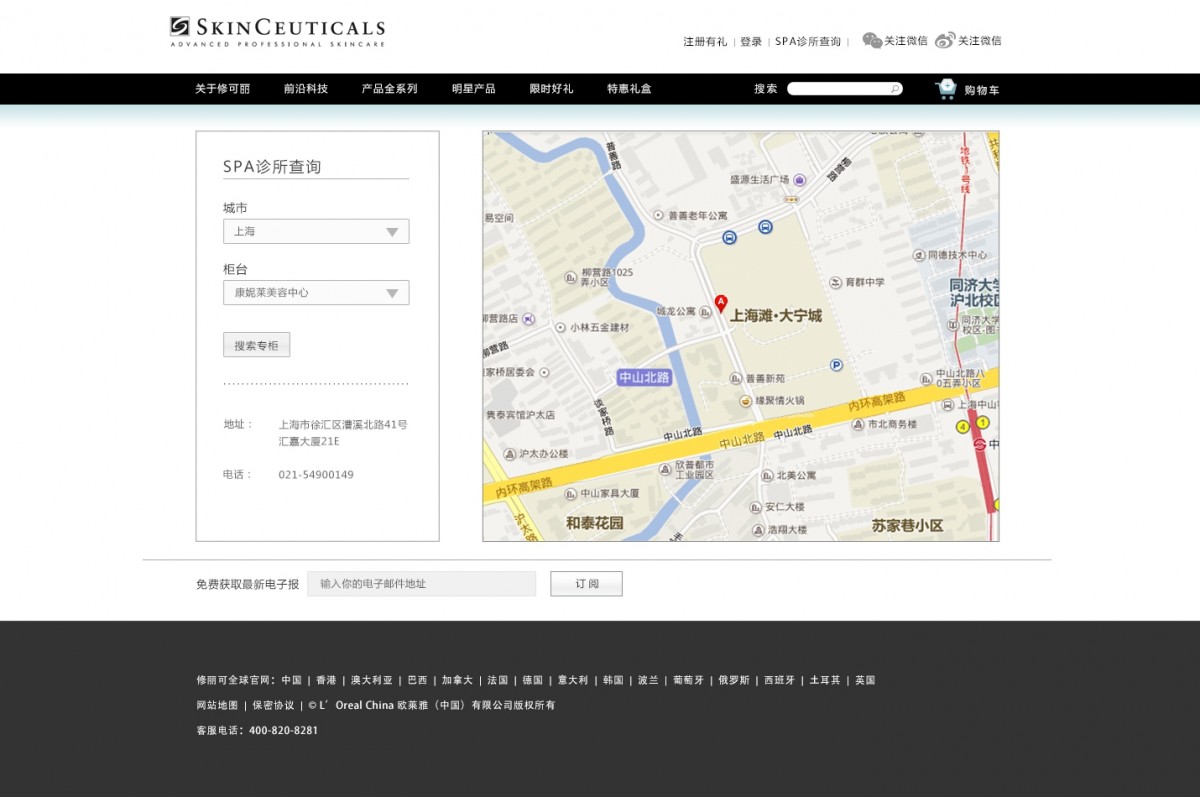Click the 注册有礼 link
The image size is (1200, 800).
pyautogui.click(x=705, y=42)
